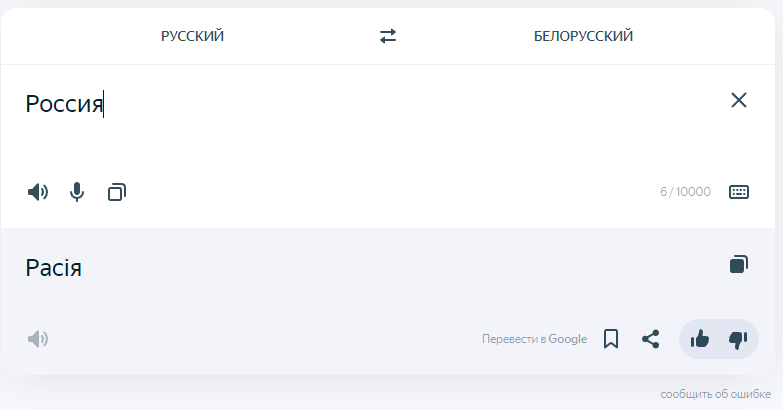This screenshot has width=783, height=410.
Task: Save translation with the bookmark icon
Action: coord(611,339)
